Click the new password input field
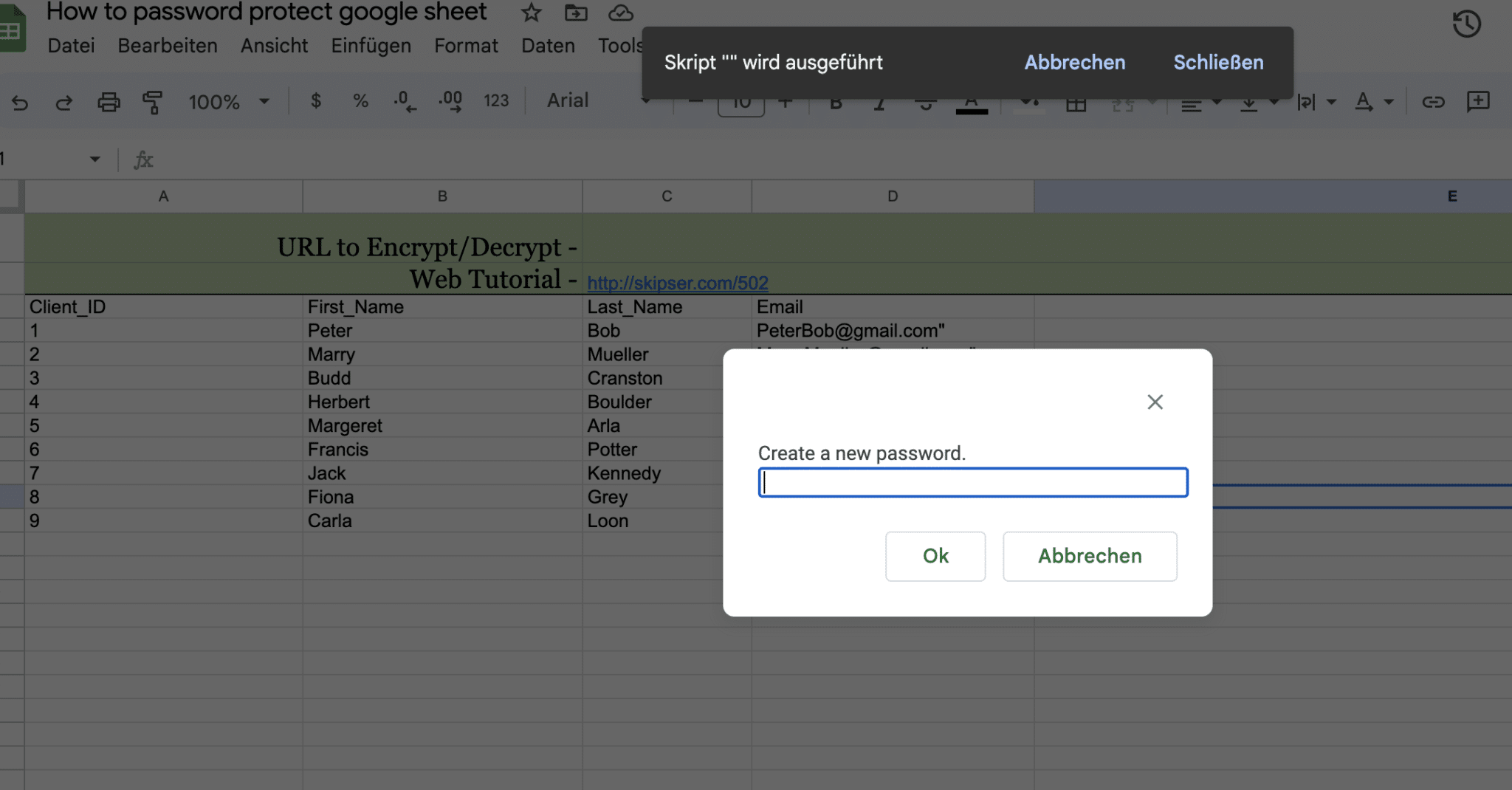This screenshot has height=790, width=1512. pos(973,483)
